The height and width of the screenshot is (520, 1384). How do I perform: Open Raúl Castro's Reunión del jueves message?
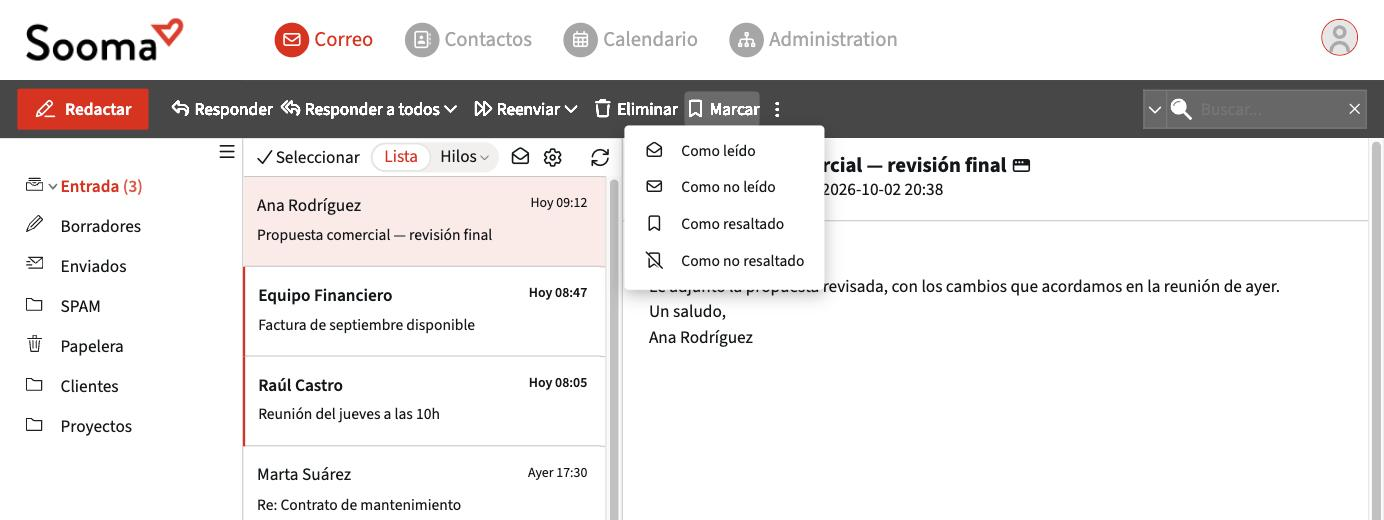click(424, 401)
